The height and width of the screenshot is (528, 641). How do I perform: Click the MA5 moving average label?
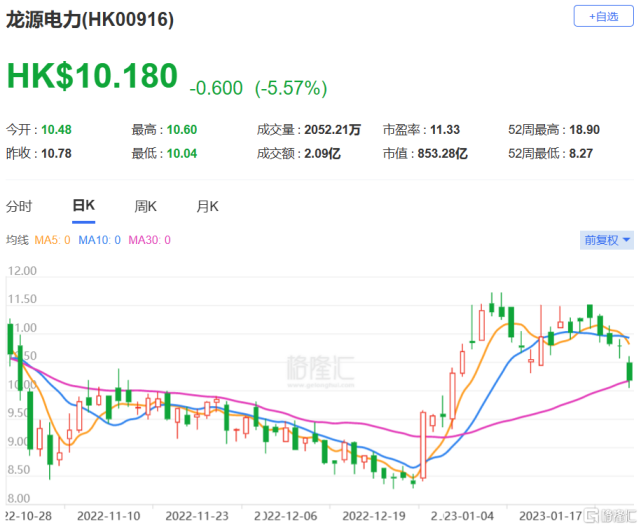point(52,240)
